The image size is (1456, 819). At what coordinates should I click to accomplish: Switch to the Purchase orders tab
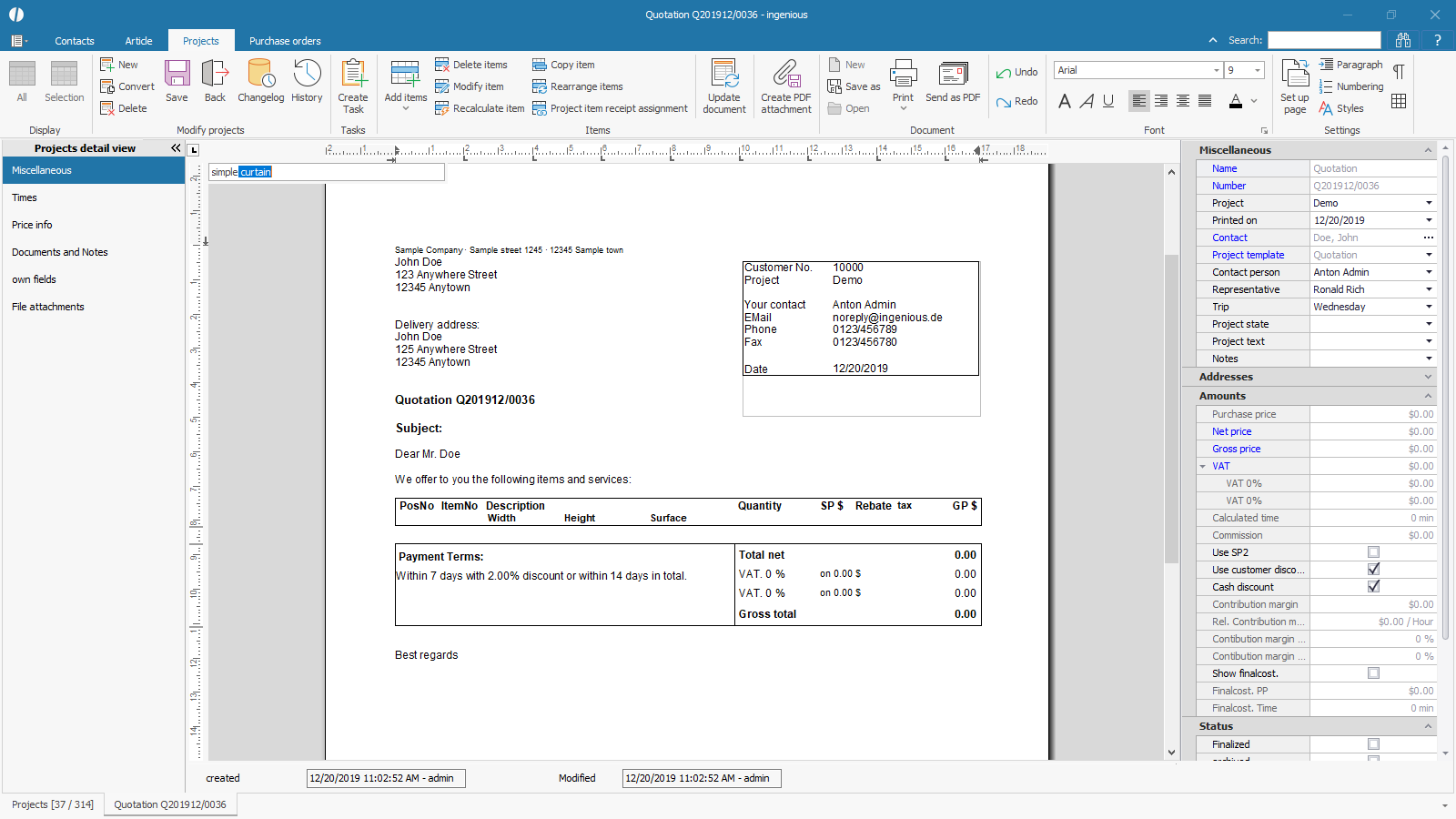tap(285, 41)
